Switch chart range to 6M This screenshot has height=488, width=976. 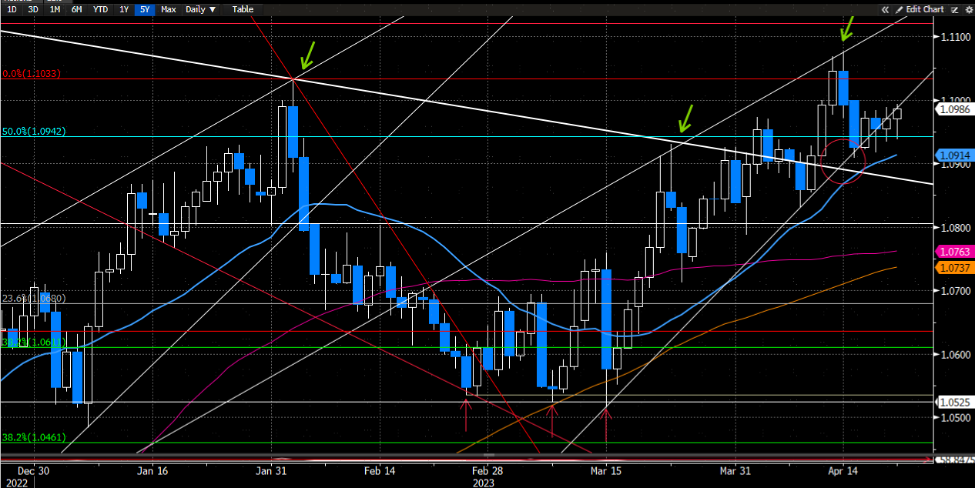(76, 9)
